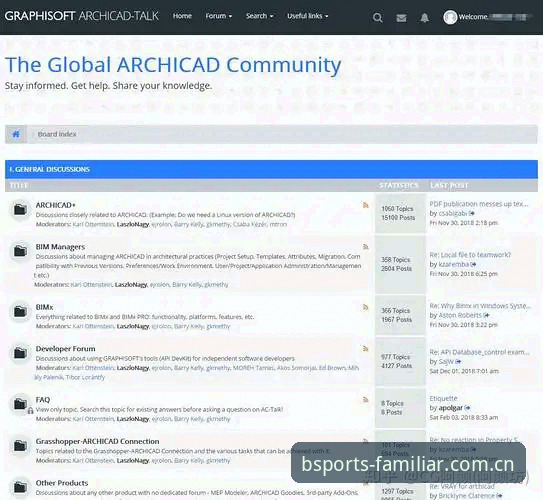Click the user avatar beside Welcome
543x500 pixels.
[450, 17]
